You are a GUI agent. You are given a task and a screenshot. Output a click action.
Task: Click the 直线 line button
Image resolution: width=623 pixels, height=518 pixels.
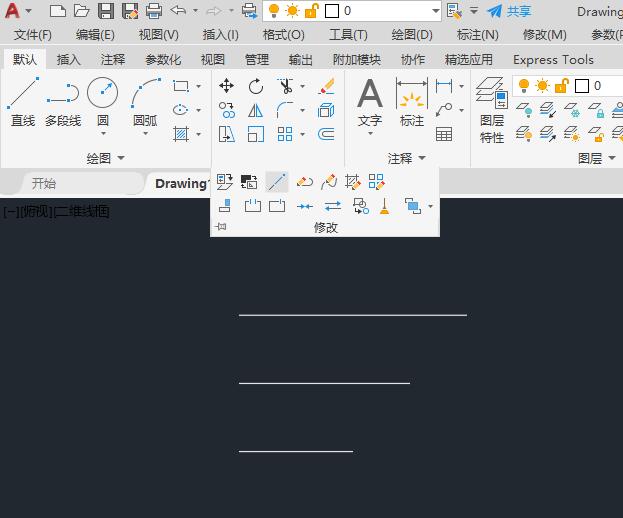pos(23,102)
